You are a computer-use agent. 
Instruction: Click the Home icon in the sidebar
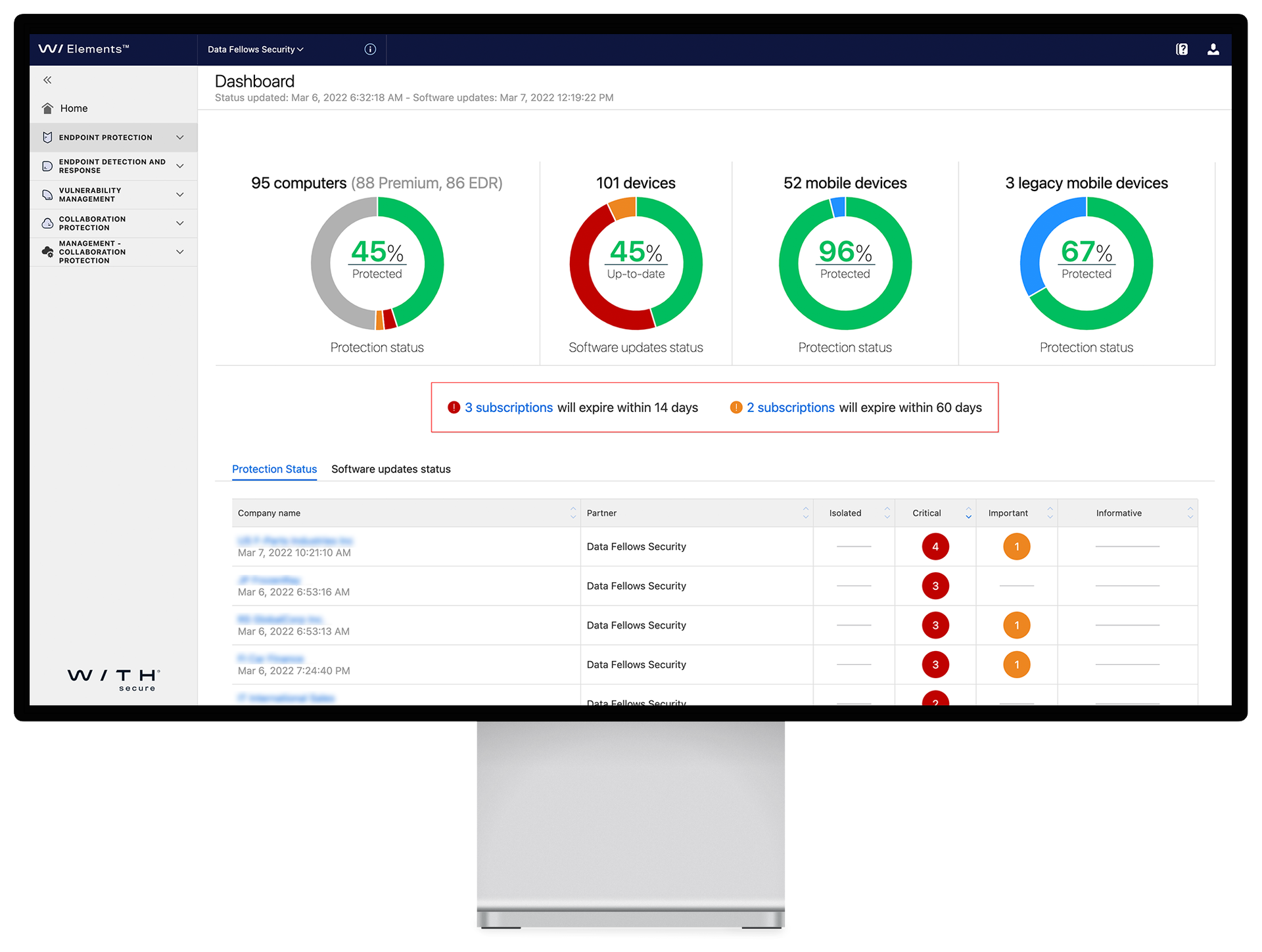[47, 108]
